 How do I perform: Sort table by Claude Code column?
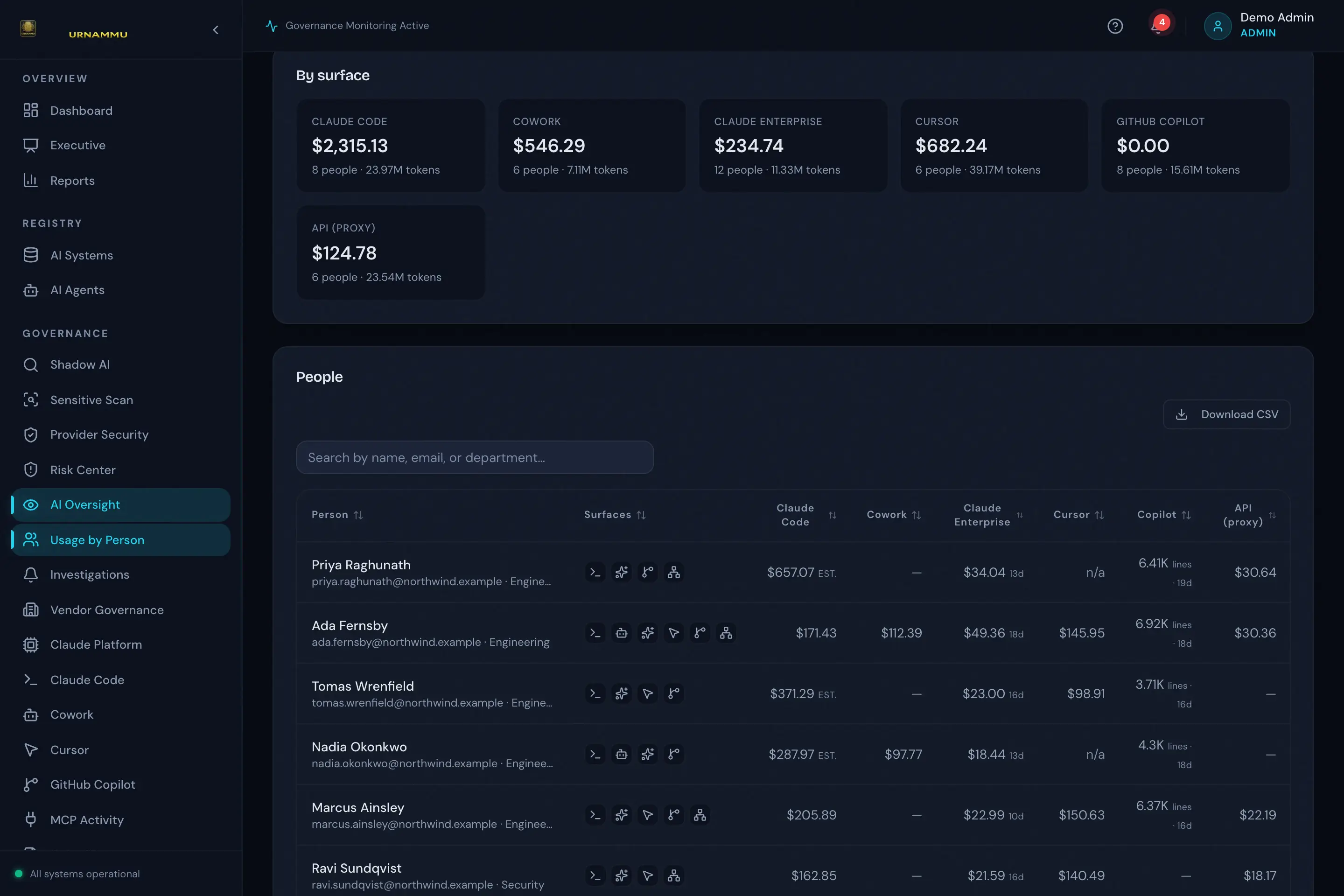(806, 515)
